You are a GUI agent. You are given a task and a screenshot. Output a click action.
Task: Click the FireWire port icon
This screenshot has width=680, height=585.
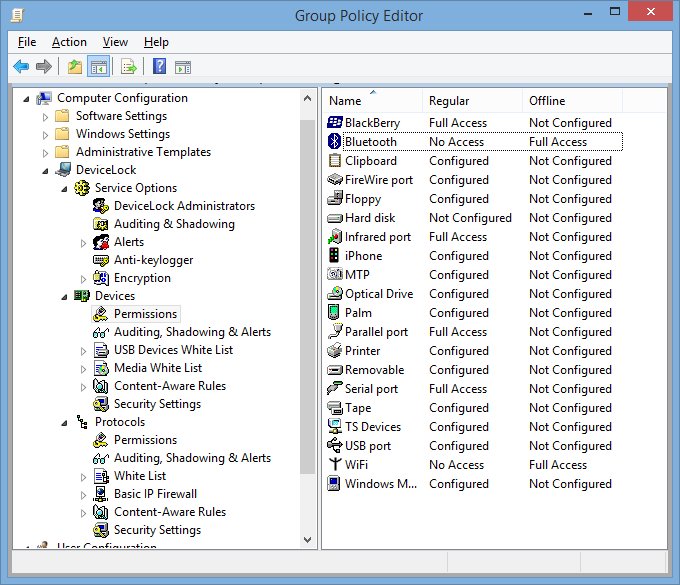[335, 179]
